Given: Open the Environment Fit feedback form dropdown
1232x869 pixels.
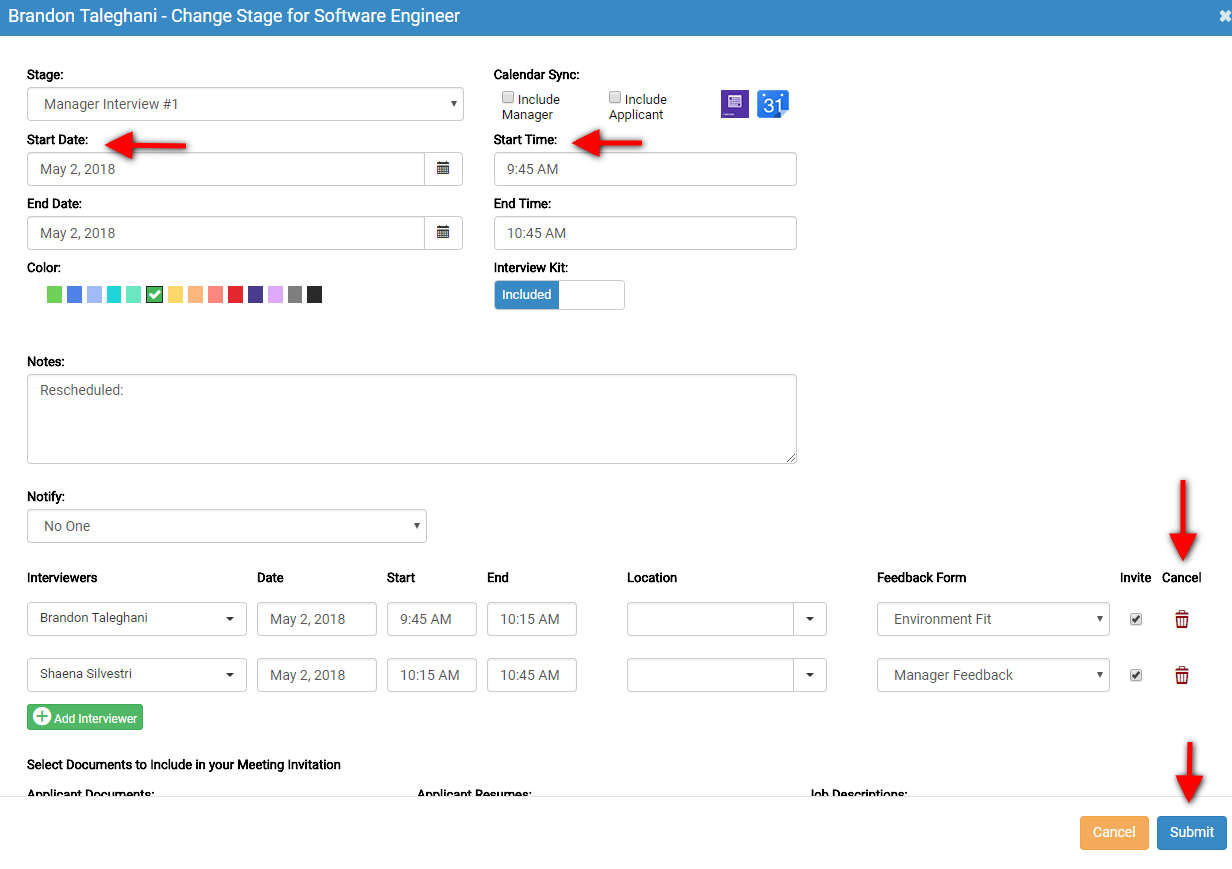Looking at the screenshot, I should click(x=994, y=619).
